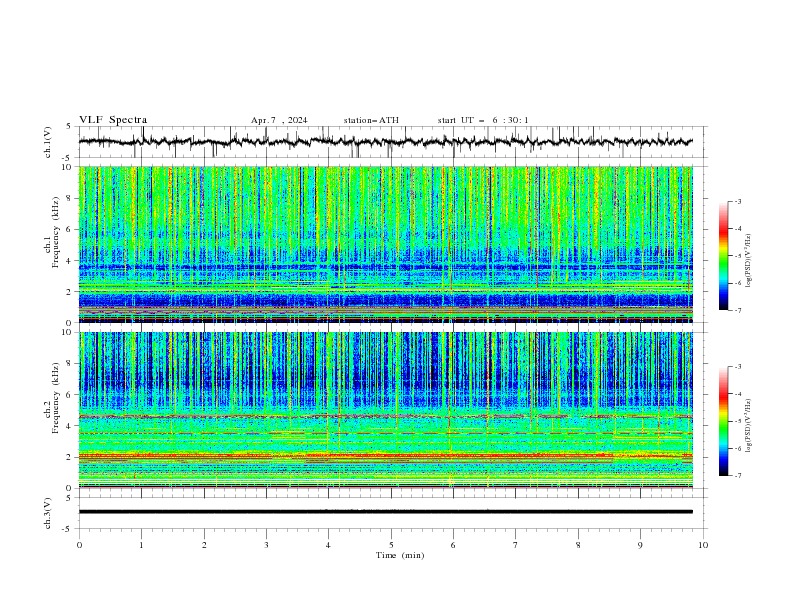The width and height of the screenshot is (792, 612).
Task: Click the 'ch.3(V)' waveform axis label
Action: click(48, 513)
